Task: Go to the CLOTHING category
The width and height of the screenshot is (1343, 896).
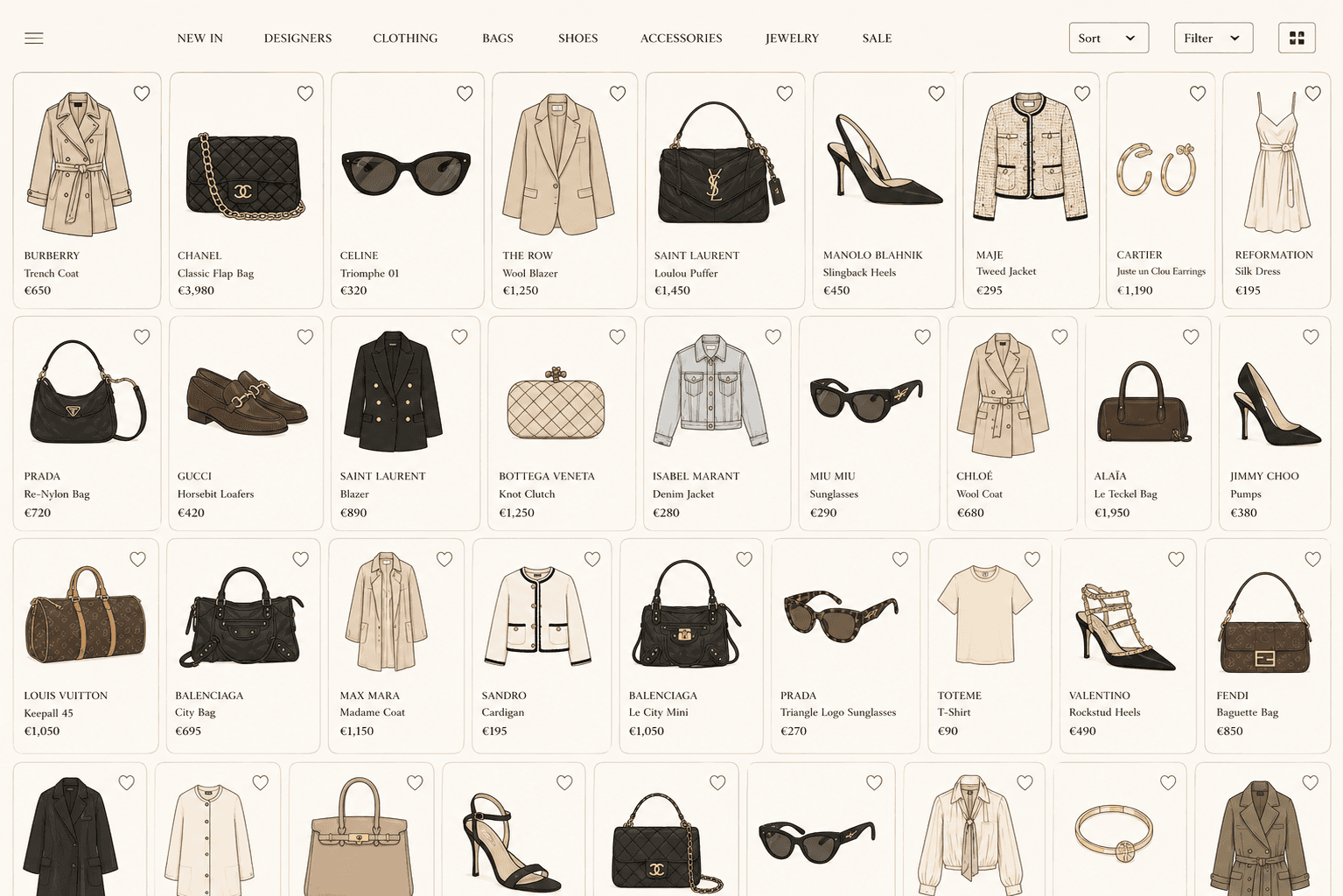Action: (405, 38)
